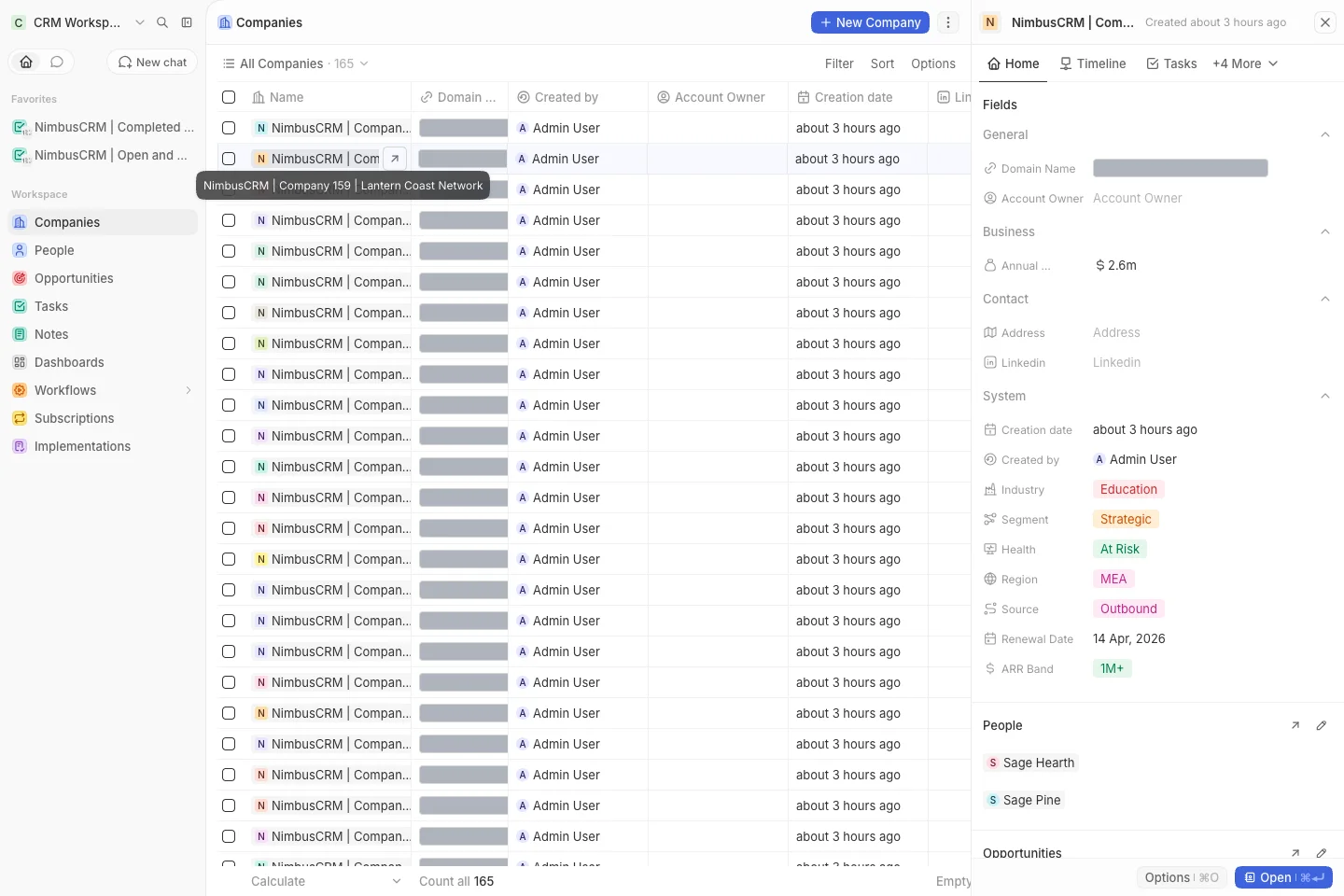This screenshot has width=1344, height=896.
Task: Open the Implementations sidebar icon
Action: (x=20, y=446)
